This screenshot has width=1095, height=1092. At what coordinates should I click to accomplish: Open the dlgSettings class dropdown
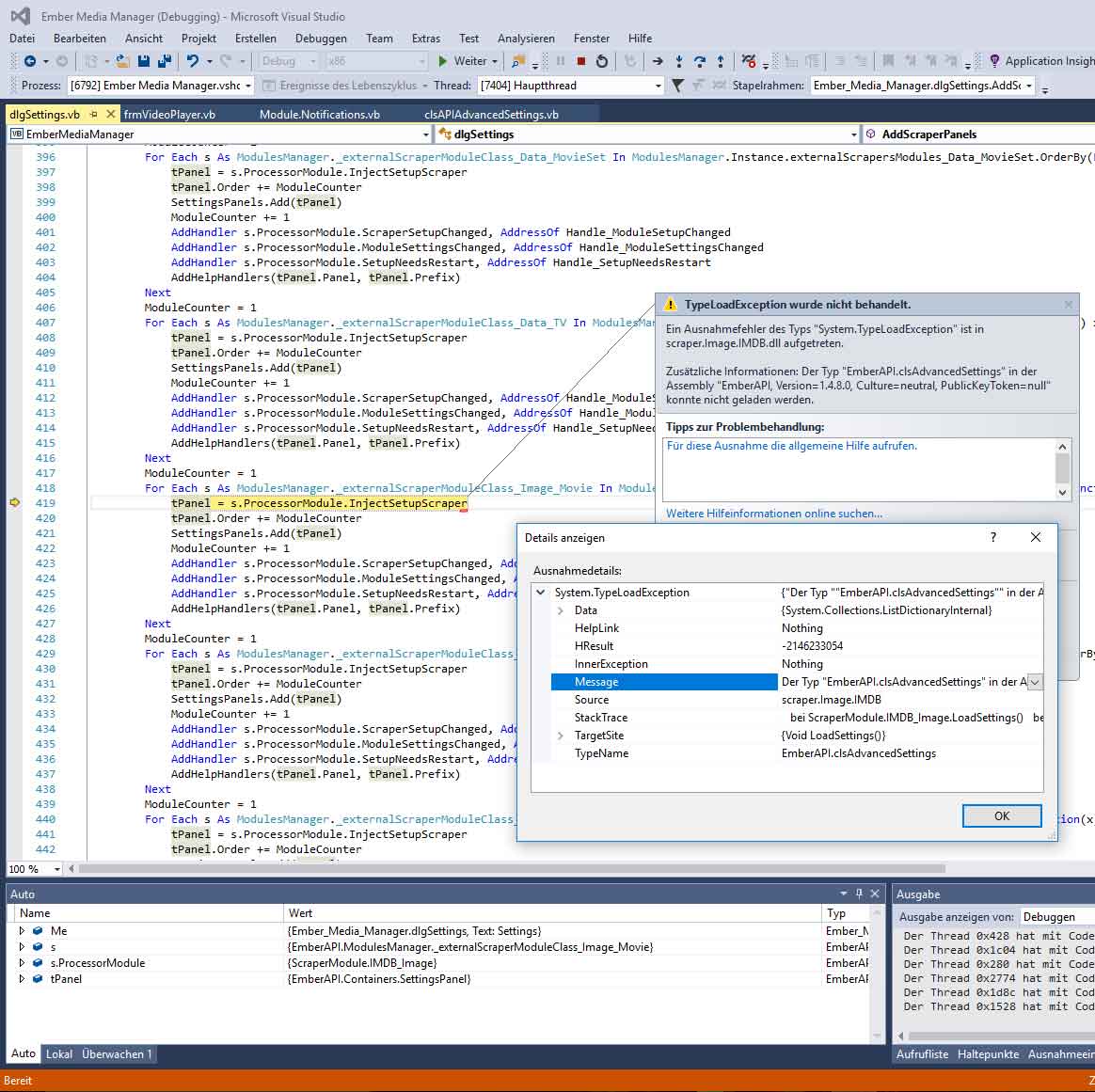tap(853, 135)
